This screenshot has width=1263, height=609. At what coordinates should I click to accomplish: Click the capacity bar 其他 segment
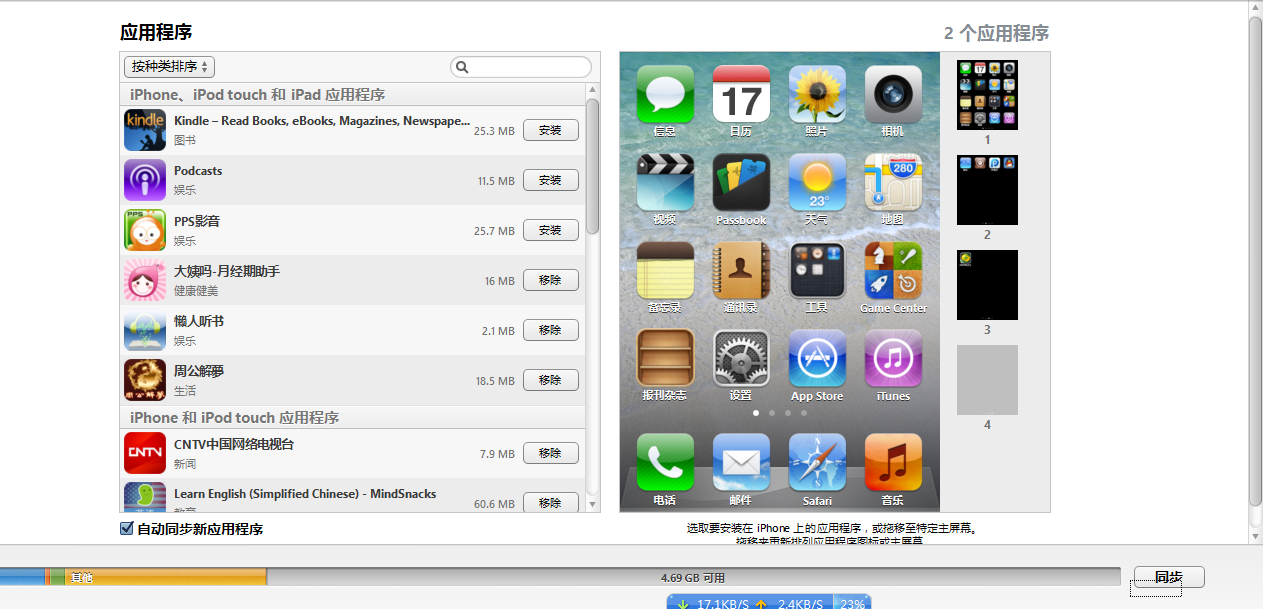coord(166,577)
